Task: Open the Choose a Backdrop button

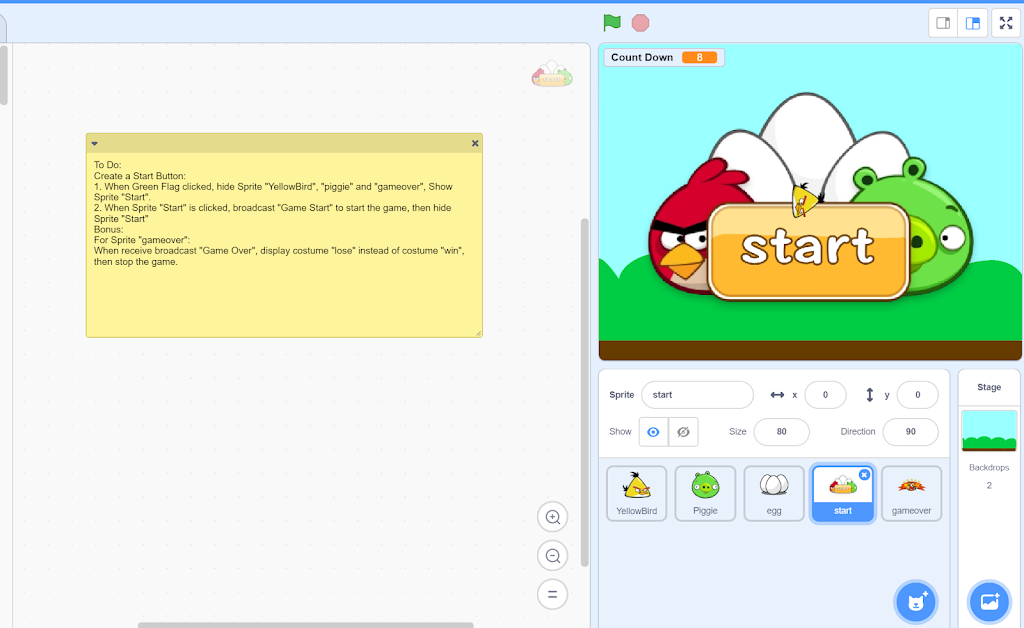Action: 989,602
